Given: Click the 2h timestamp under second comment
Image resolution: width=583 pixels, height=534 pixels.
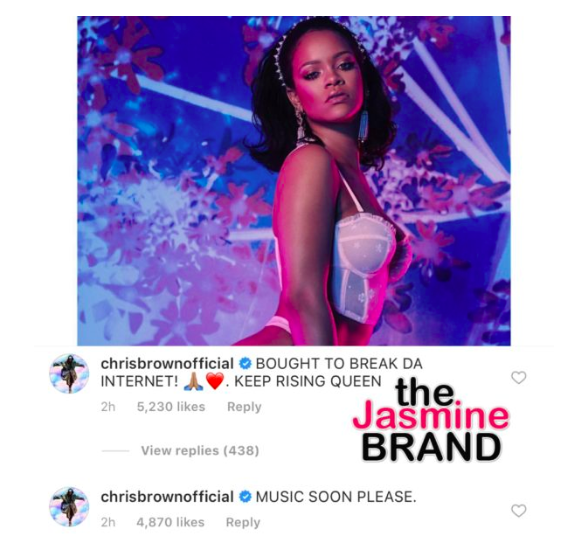Looking at the screenshot, I should point(108,522).
